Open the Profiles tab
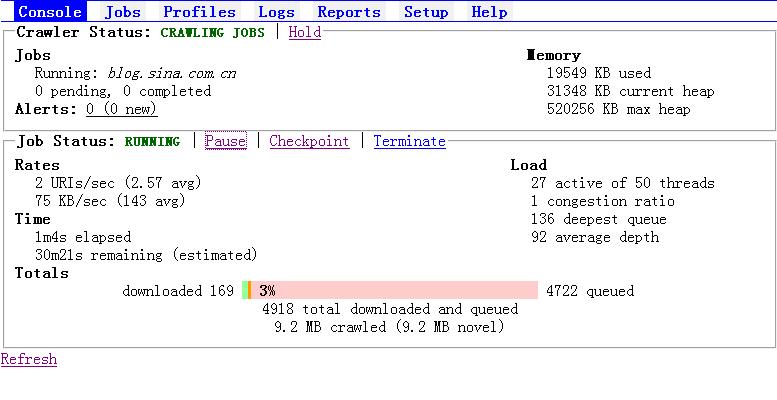The height and width of the screenshot is (400, 777). coord(199,12)
